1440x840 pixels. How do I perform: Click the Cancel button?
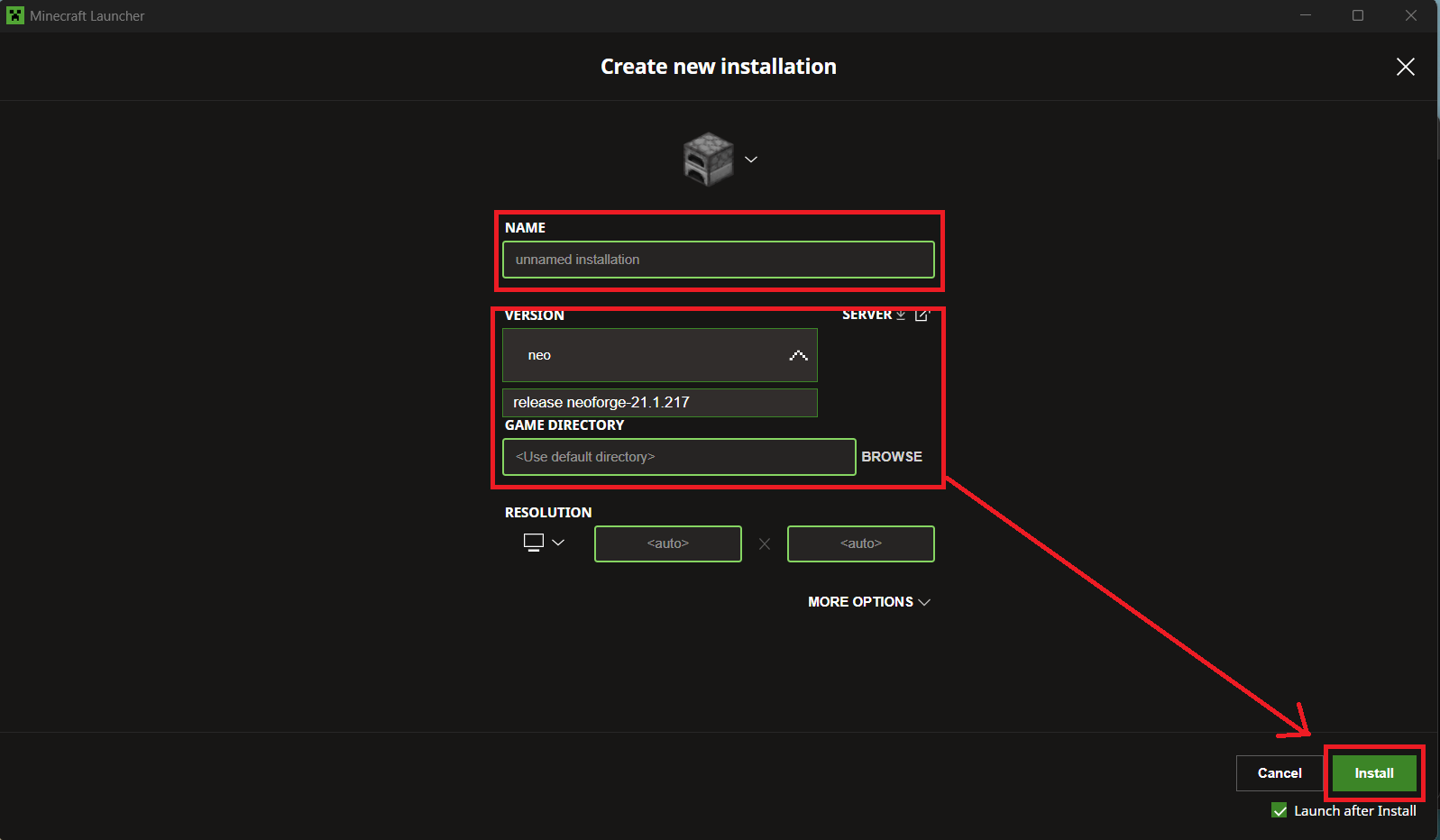1279,773
